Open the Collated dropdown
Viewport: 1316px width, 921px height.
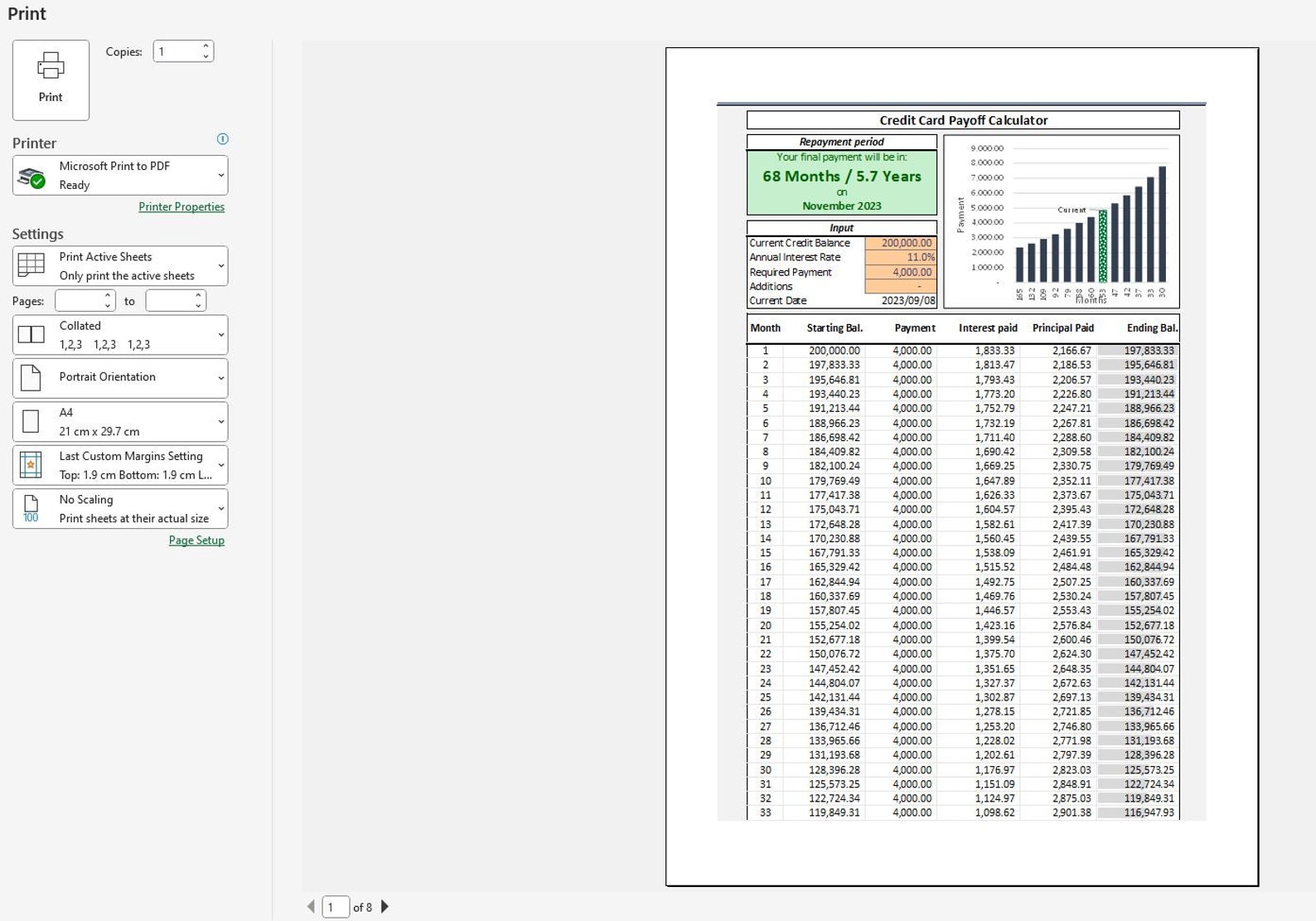pyautogui.click(x=120, y=335)
